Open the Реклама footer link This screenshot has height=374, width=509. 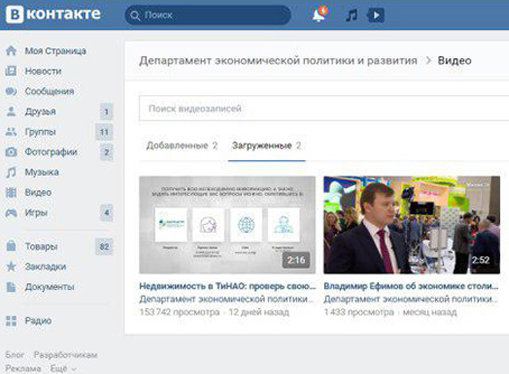tap(23, 369)
